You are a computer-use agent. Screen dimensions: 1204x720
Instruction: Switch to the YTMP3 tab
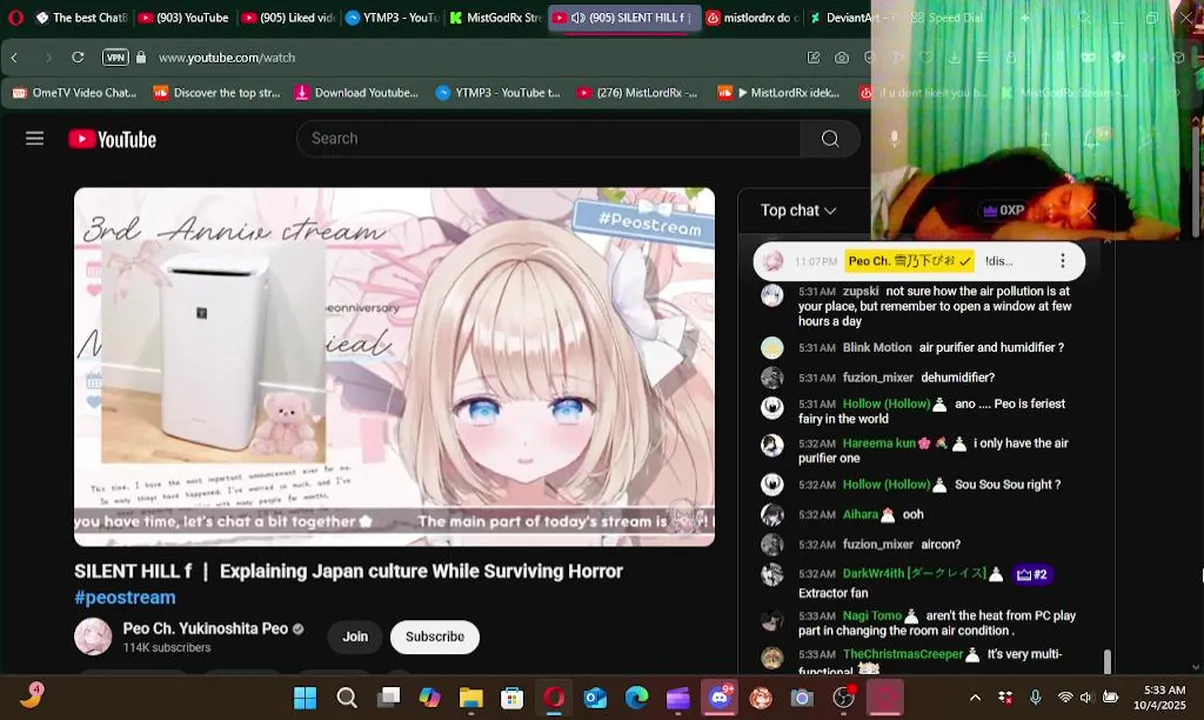391,18
